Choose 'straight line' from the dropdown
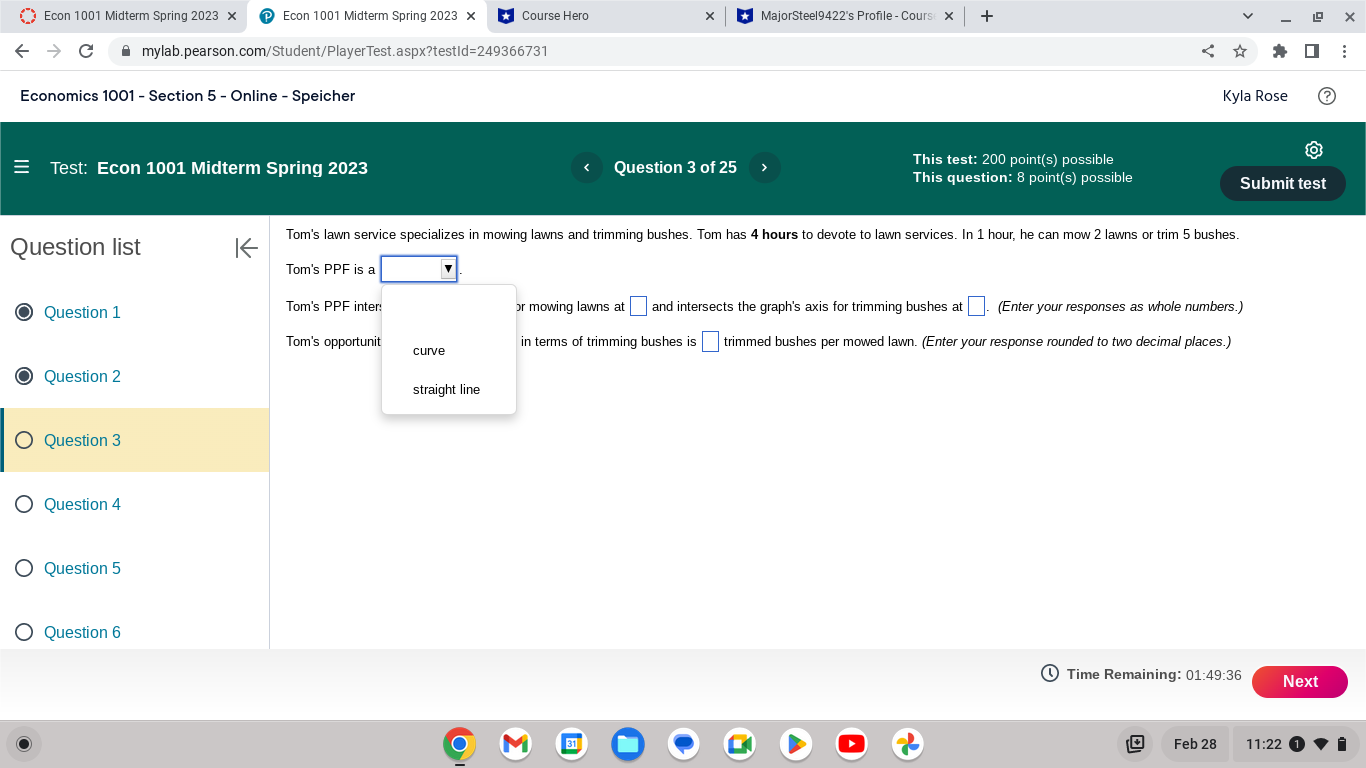Screen dimensions: 1366x768 (446, 389)
